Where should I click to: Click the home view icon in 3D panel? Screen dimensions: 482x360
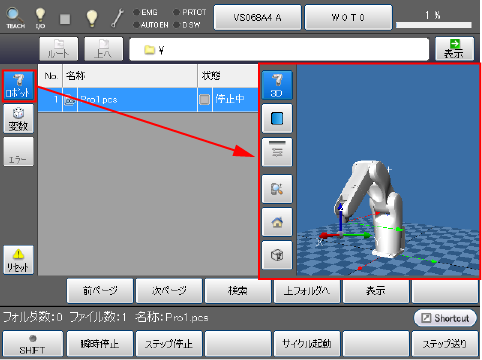277,222
